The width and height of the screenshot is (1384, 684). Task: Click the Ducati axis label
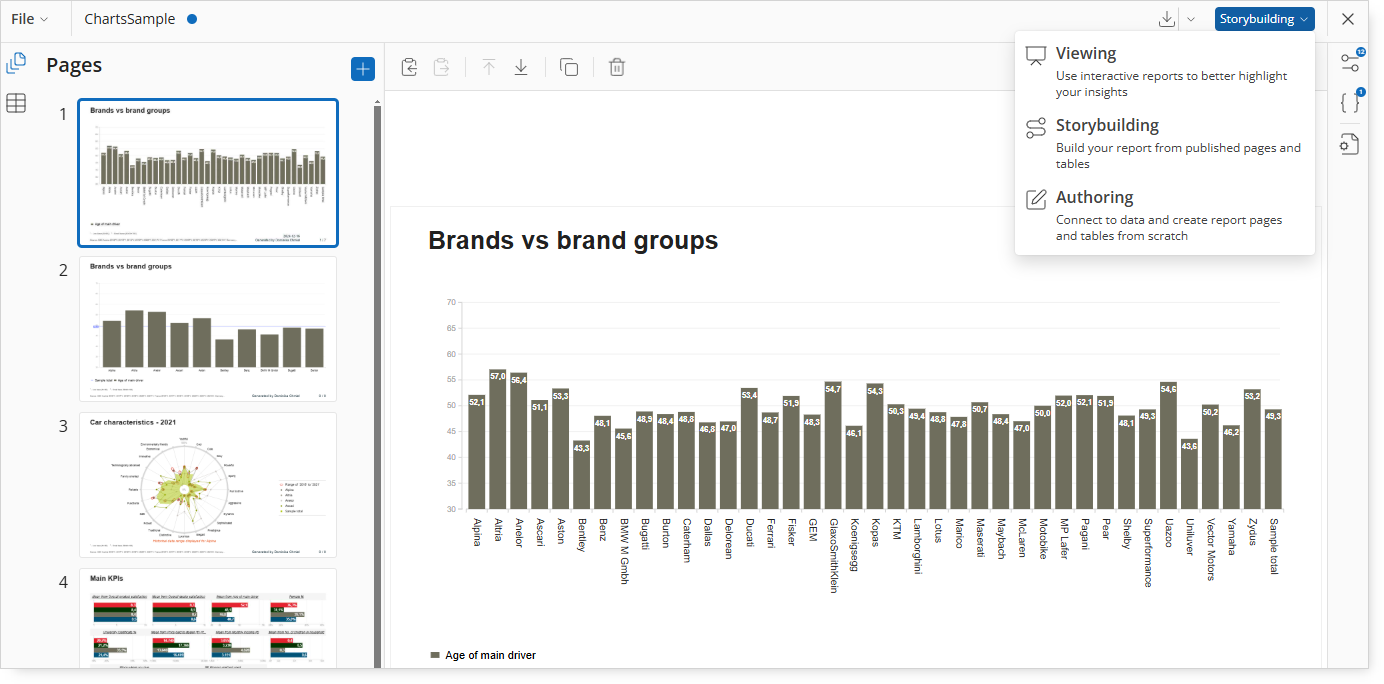pos(749,531)
